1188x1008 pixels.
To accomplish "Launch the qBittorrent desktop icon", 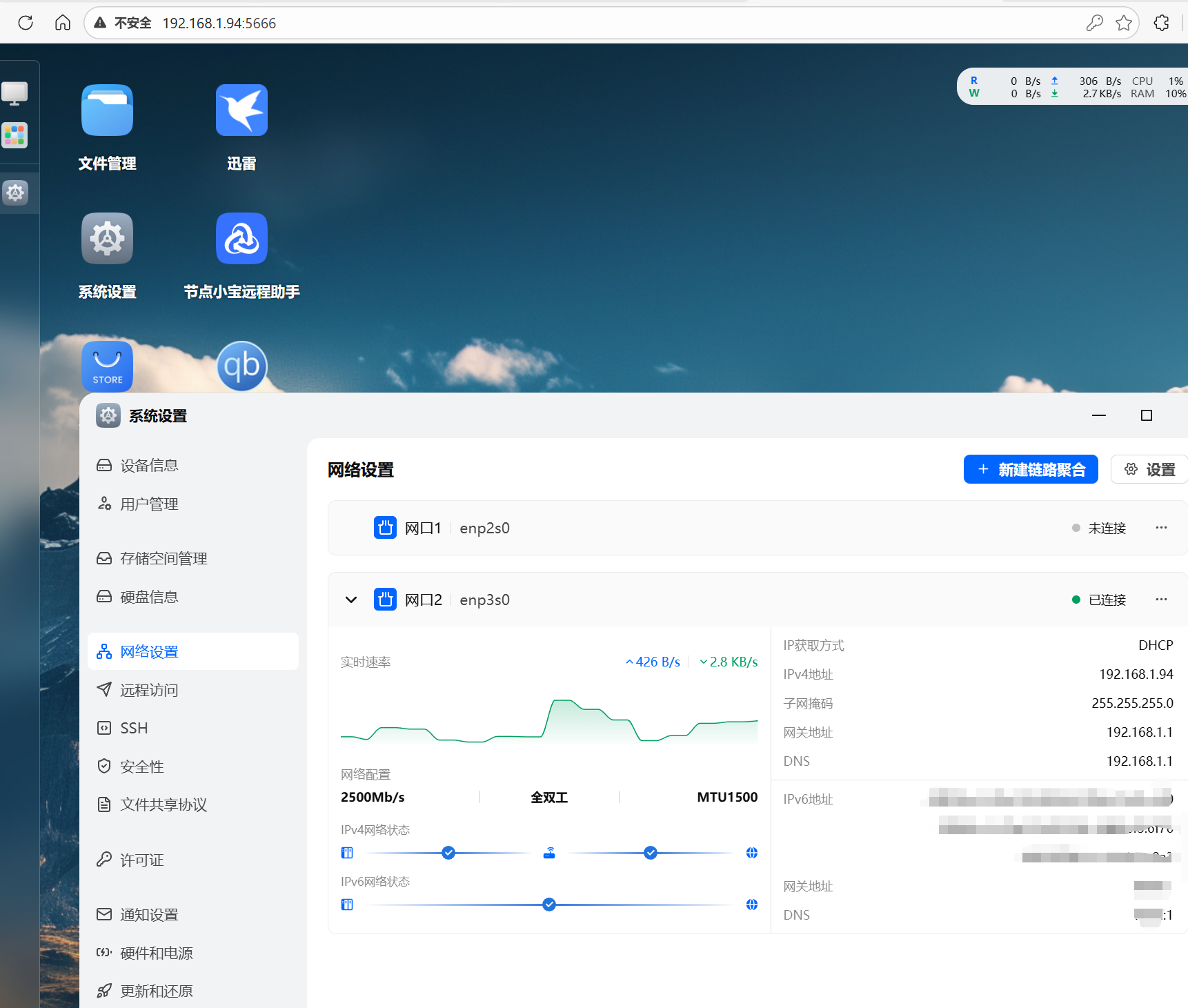I will 241,366.
